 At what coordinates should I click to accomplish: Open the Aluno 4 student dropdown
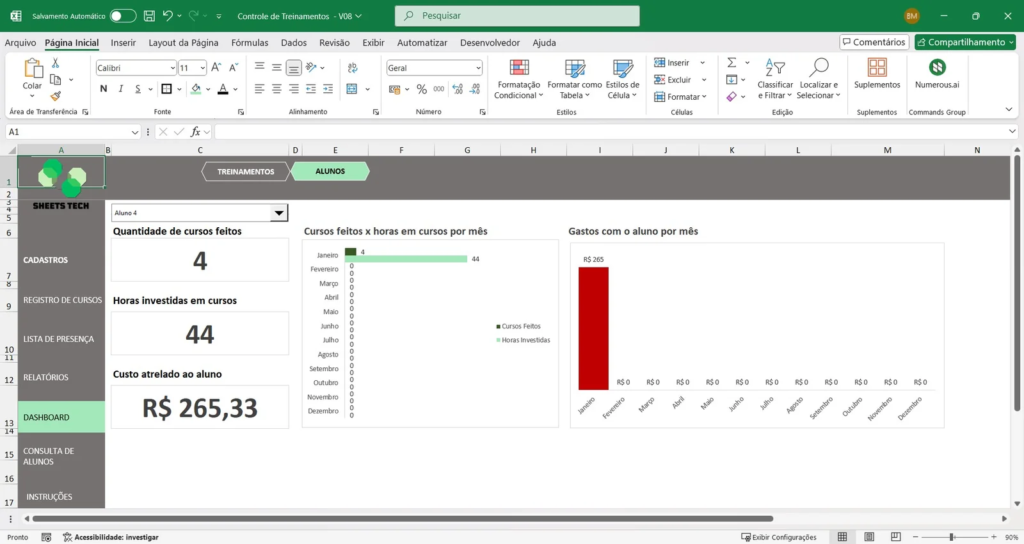[279, 213]
